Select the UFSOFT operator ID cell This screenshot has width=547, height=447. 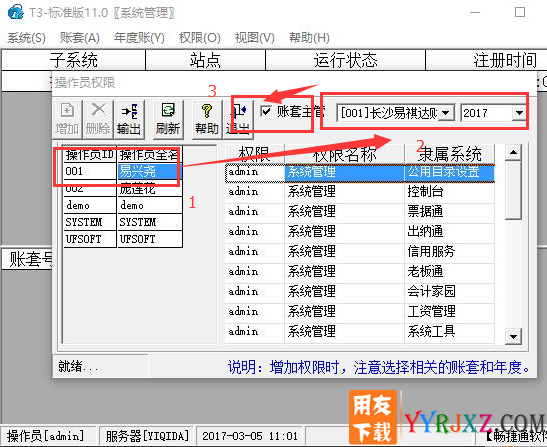[x=90, y=239]
